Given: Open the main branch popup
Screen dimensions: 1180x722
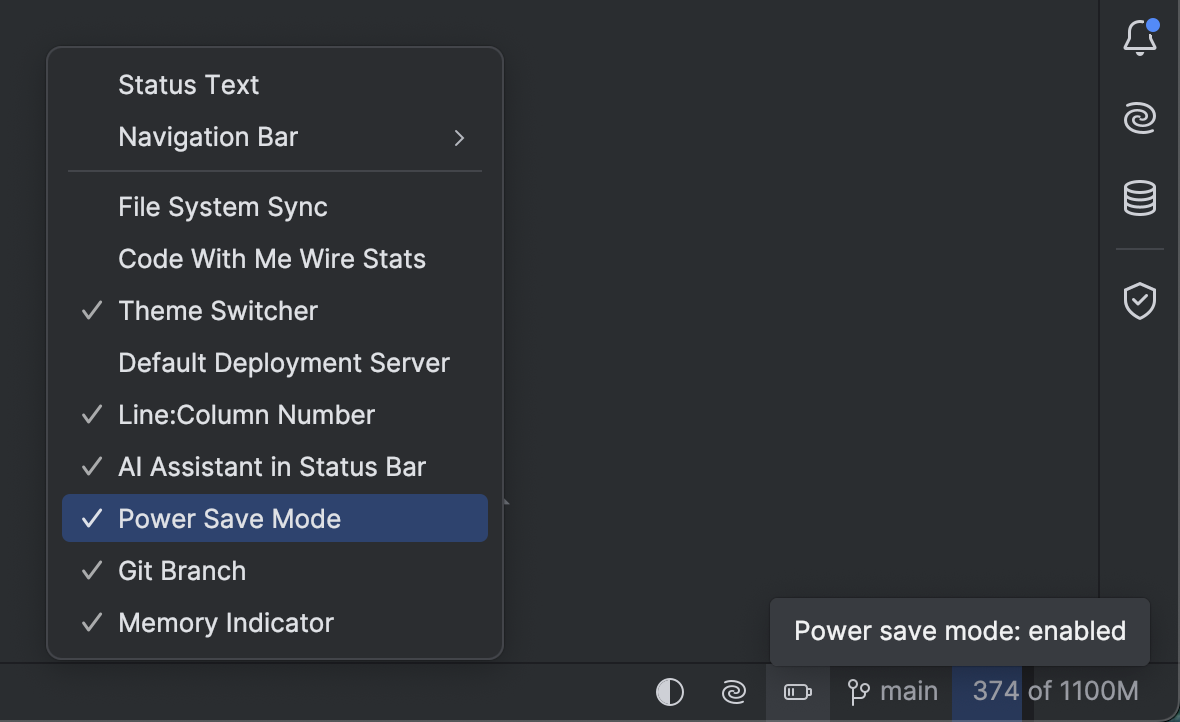Looking at the screenshot, I should pyautogui.click(x=908, y=692).
